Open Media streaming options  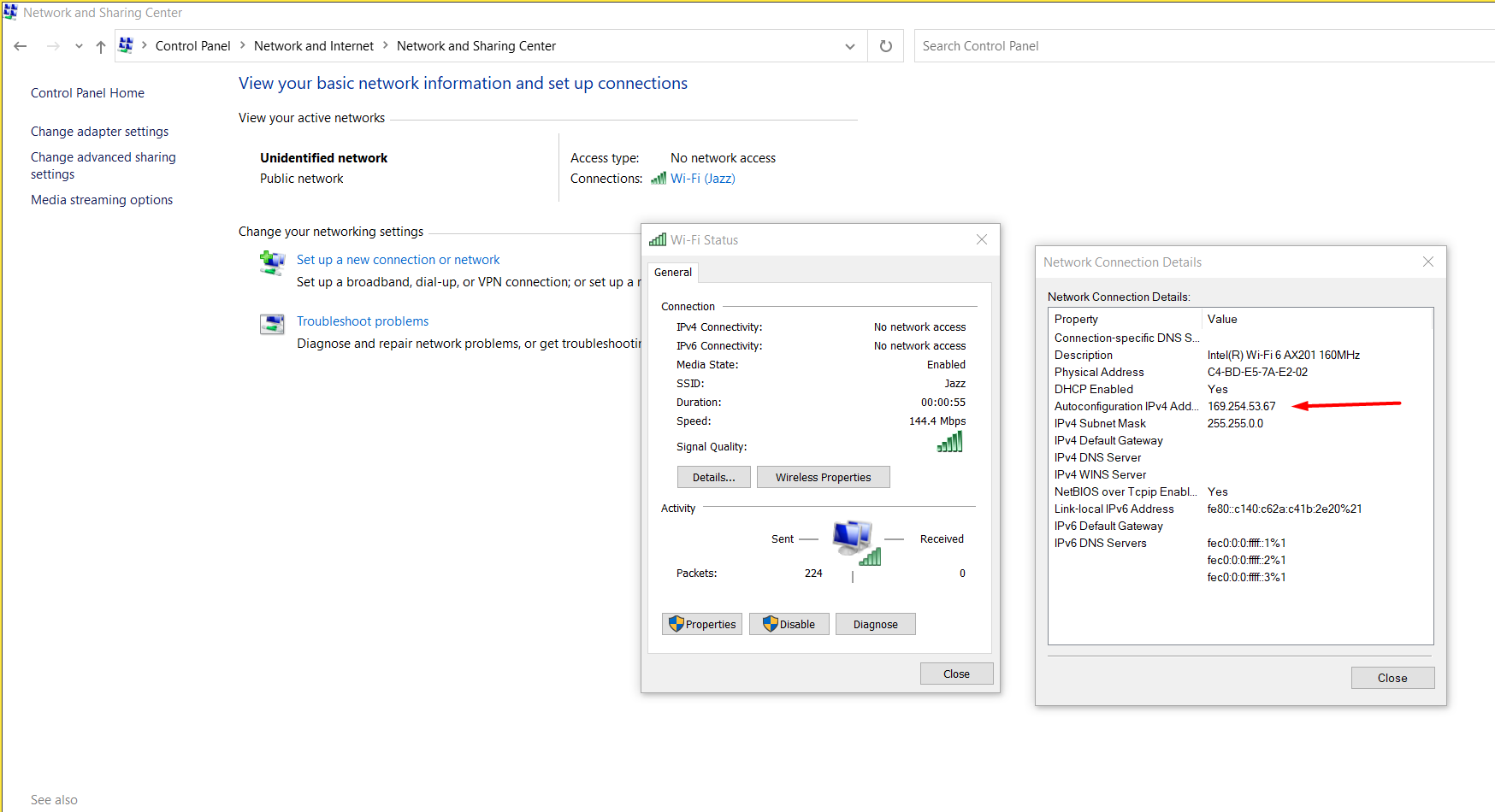[x=101, y=199]
